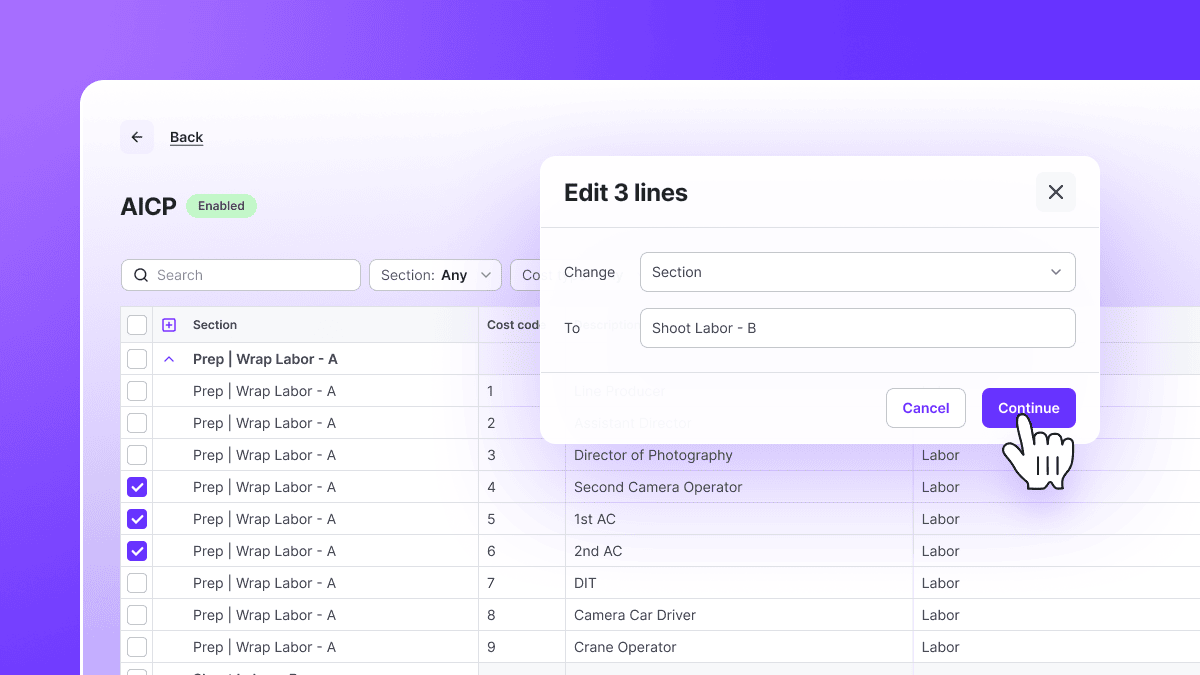The image size is (1200, 675).
Task: Uncheck the 1st AC row checkbox
Action: click(x=137, y=519)
